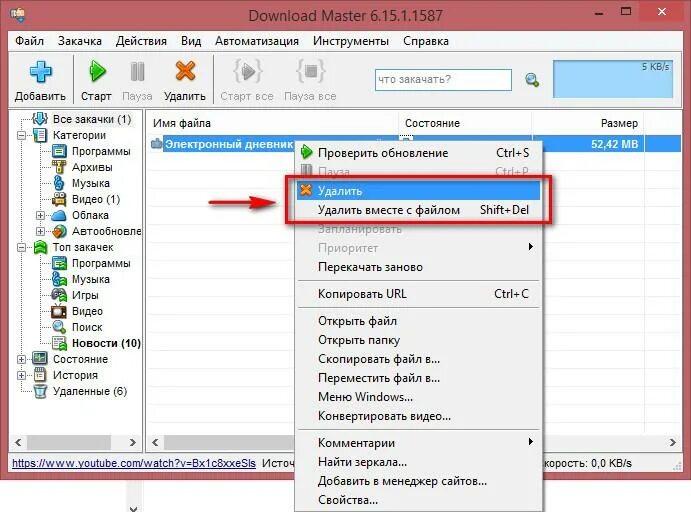Click the green Старт play icon
This screenshot has width=691, height=512.
point(97,71)
